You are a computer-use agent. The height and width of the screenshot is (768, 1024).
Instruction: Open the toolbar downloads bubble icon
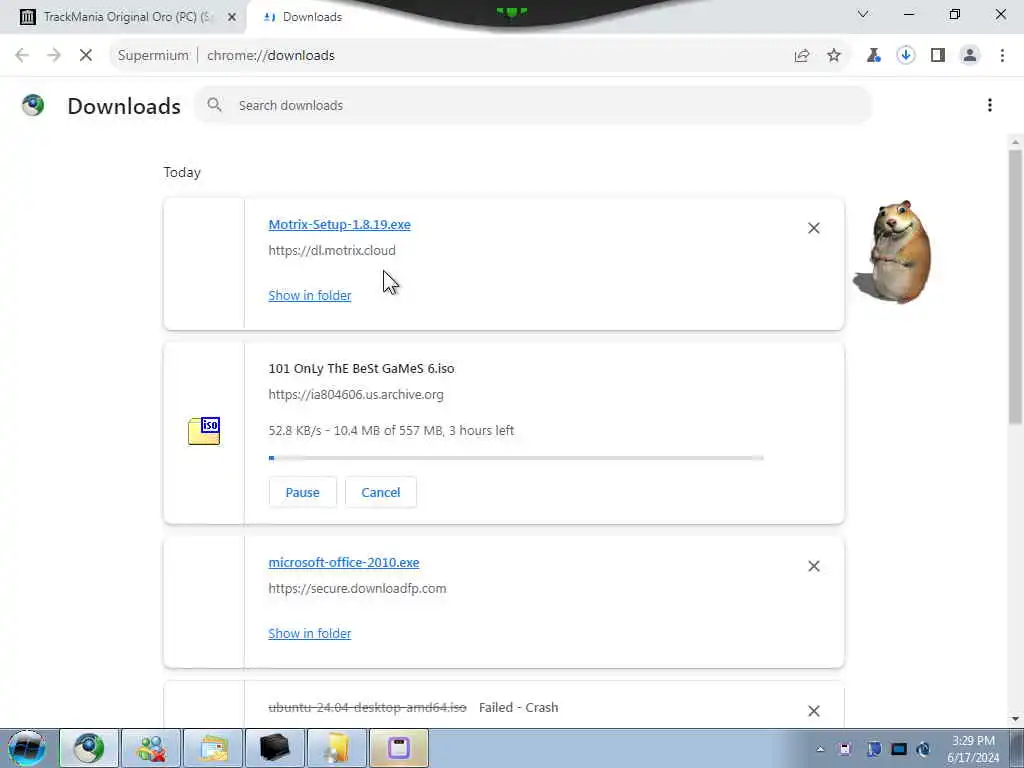point(905,56)
